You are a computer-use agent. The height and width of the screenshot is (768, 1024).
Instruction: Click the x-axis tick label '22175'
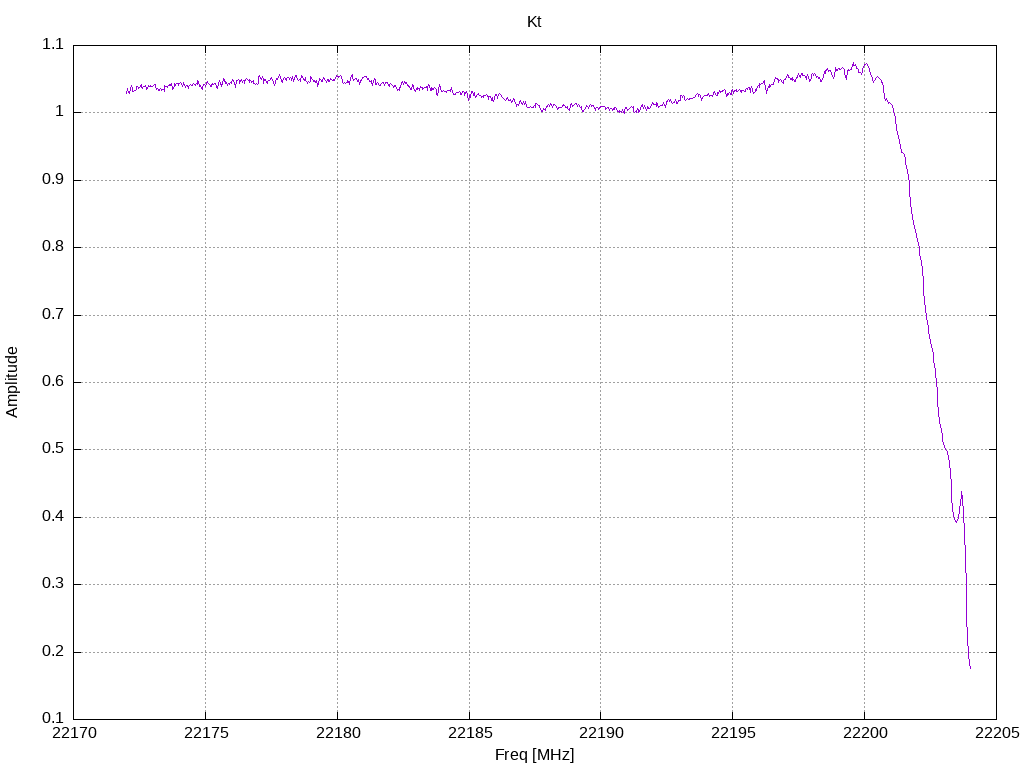click(x=206, y=733)
